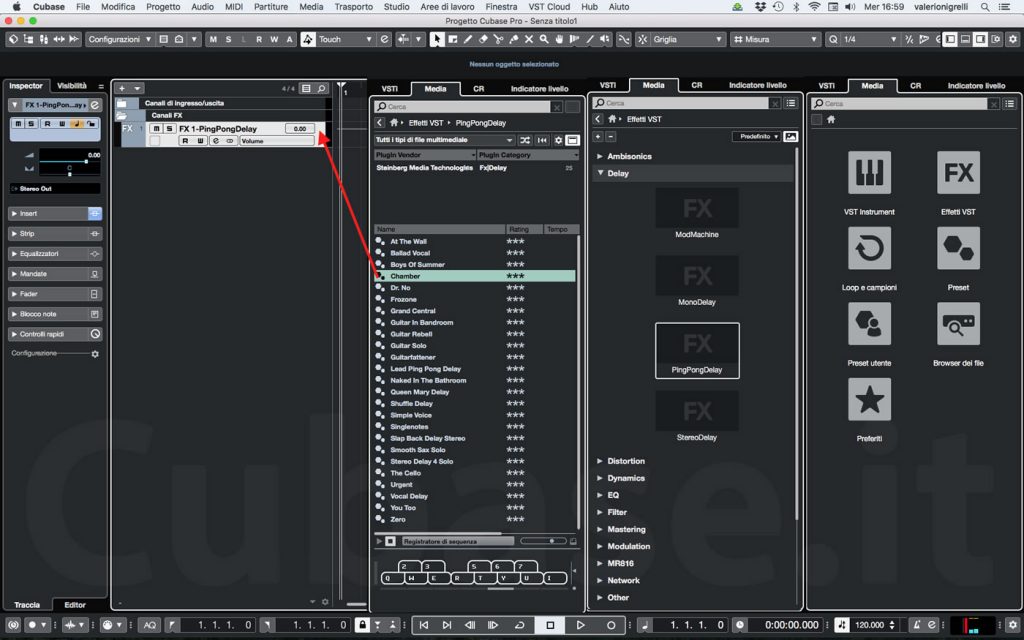Open preset browser settings gear

coord(558,140)
